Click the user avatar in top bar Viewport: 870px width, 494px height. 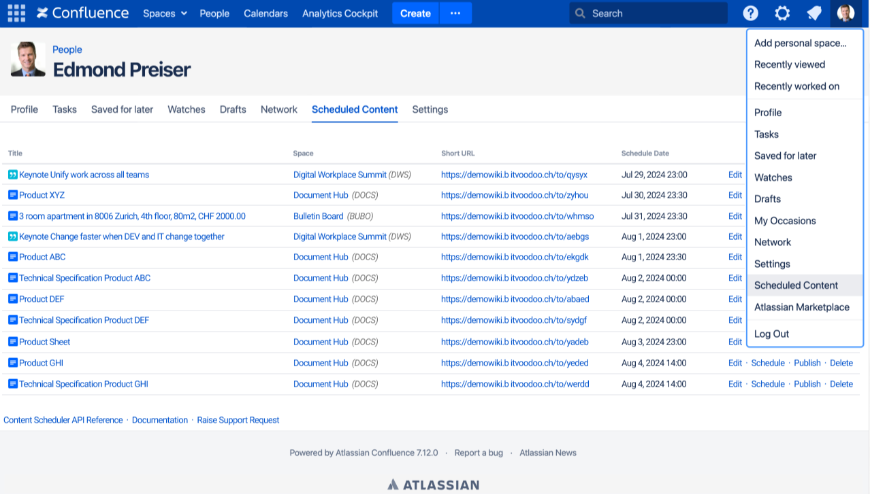click(846, 13)
